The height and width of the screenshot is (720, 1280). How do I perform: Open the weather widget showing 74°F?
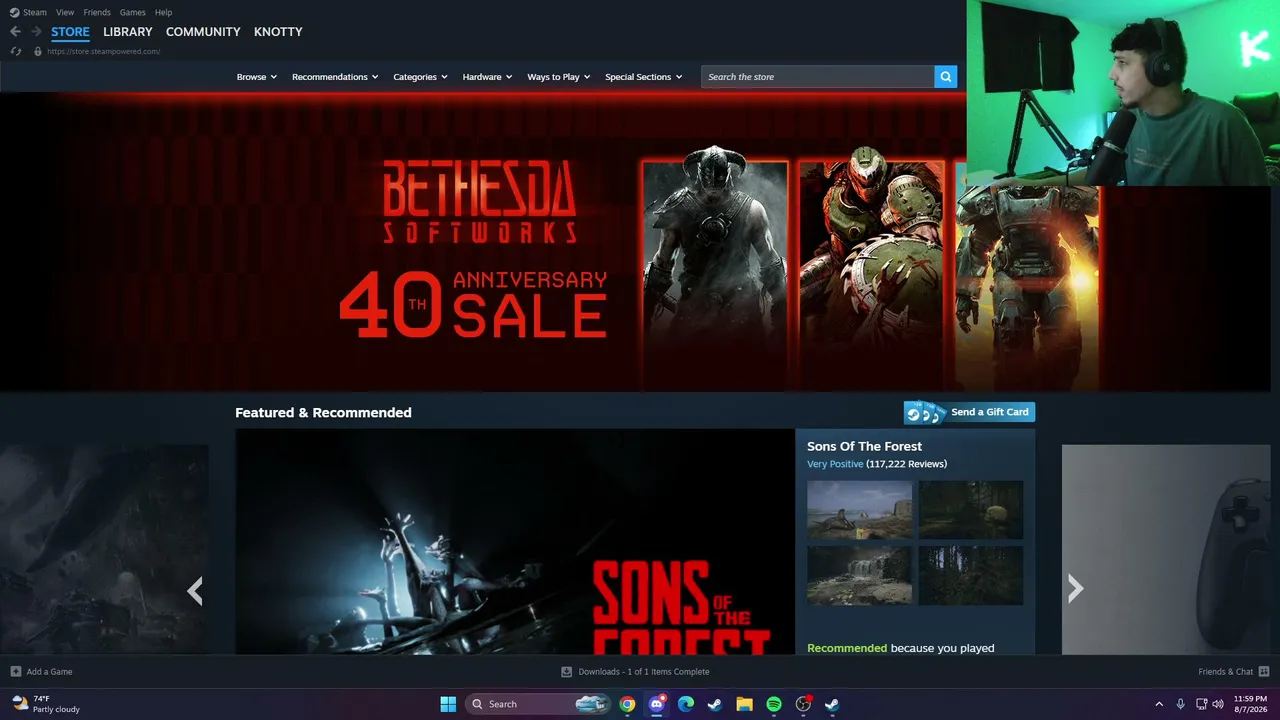pos(46,704)
